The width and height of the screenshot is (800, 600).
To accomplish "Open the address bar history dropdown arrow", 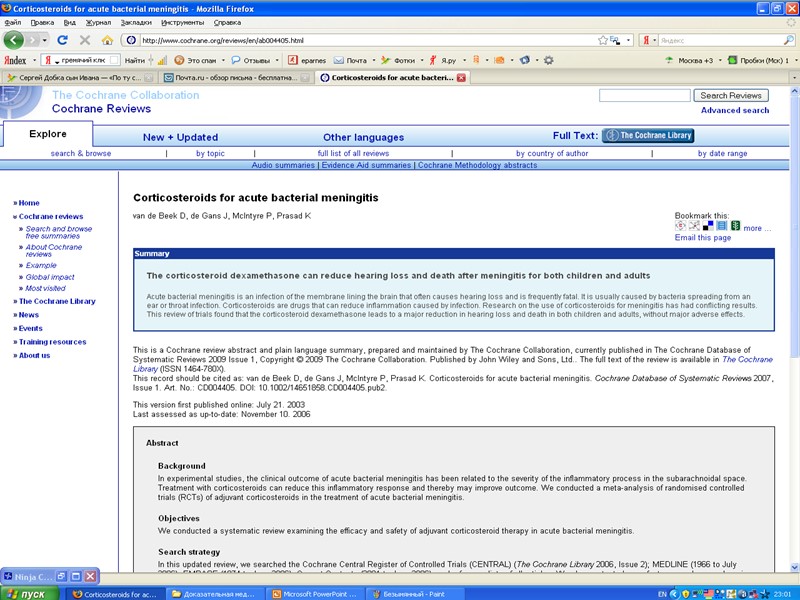I will click(x=629, y=40).
